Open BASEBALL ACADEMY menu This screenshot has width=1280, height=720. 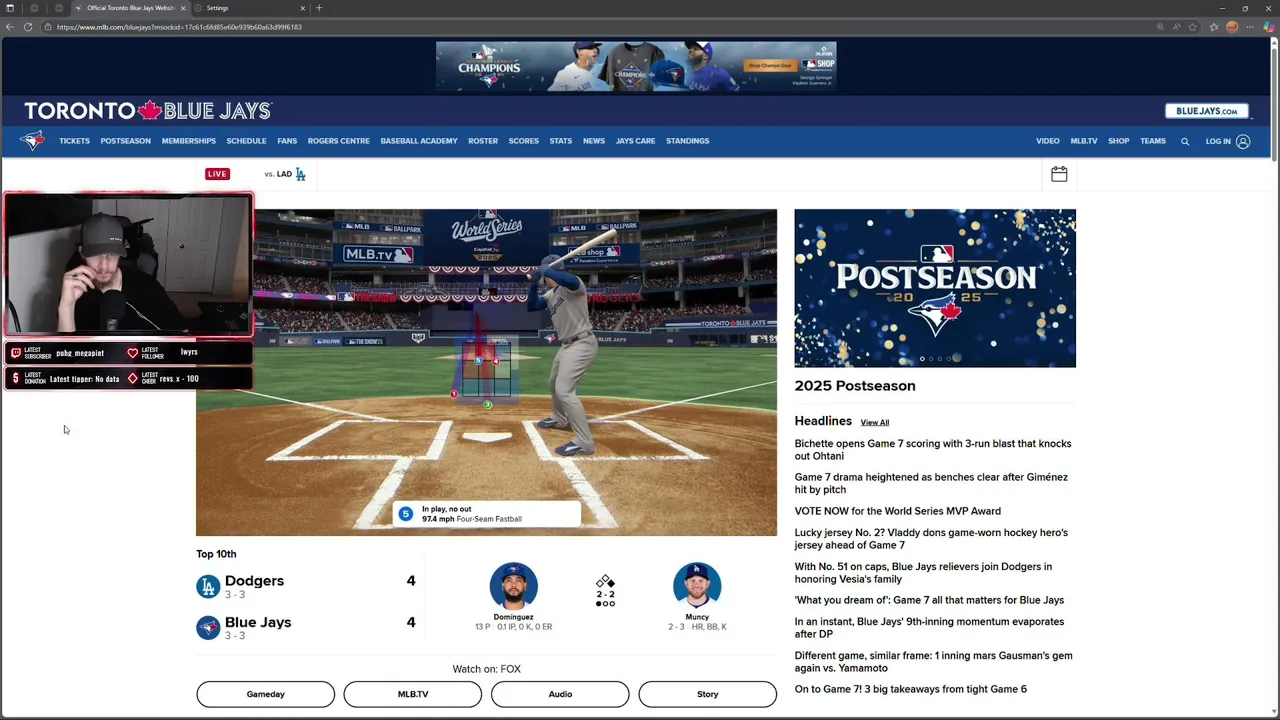pos(419,141)
